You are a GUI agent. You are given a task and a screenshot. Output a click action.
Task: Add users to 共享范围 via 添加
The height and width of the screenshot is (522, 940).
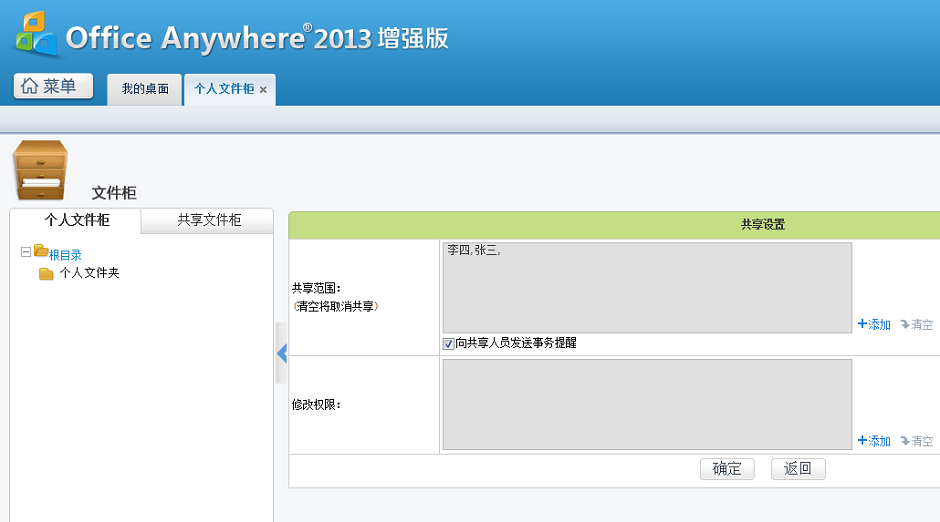[874, 324]
